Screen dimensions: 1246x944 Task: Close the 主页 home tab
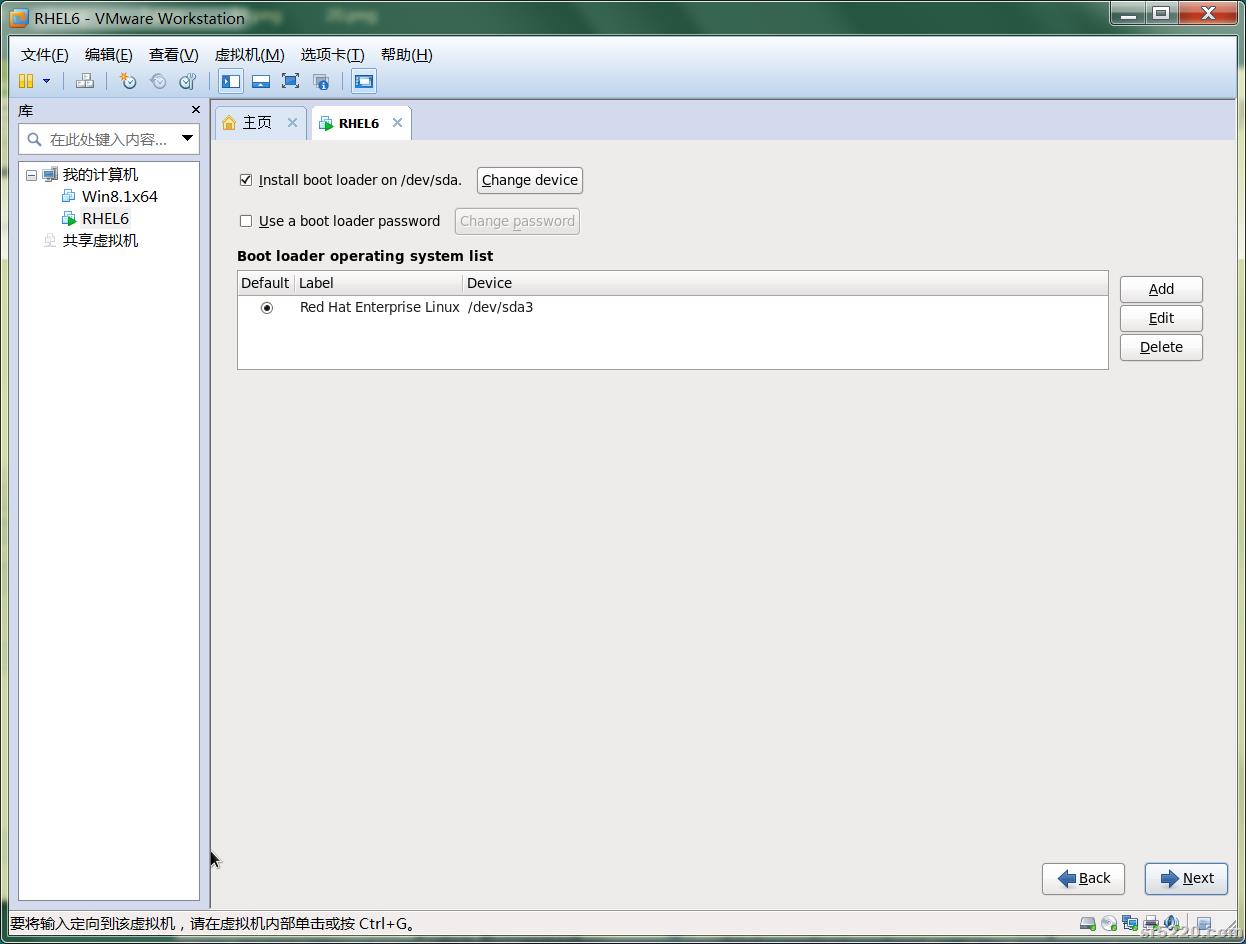(x=292, y=122)
